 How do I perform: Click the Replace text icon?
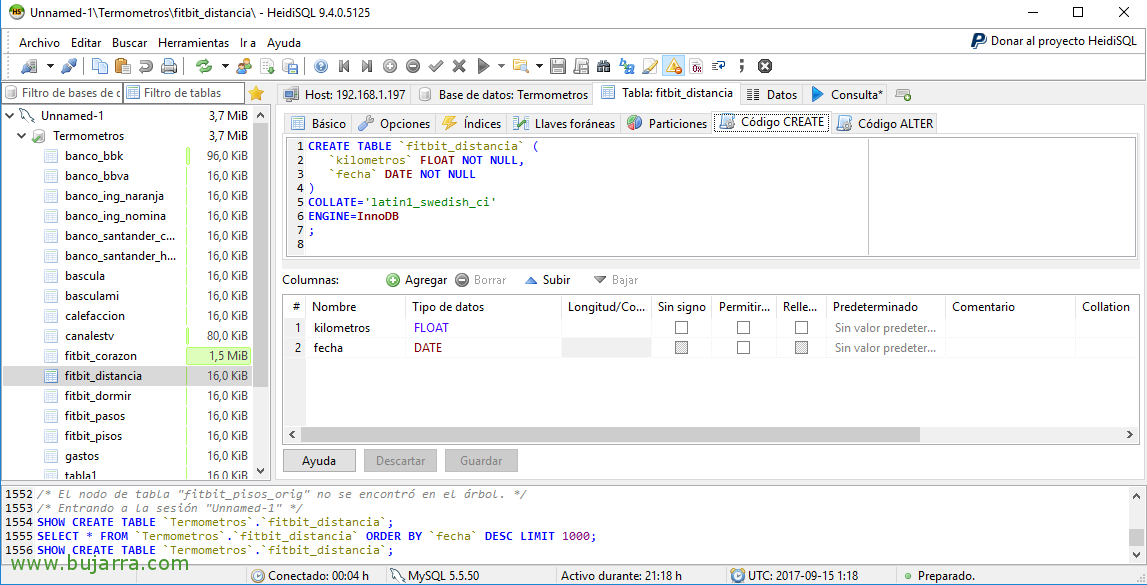[x=627, y=67]
